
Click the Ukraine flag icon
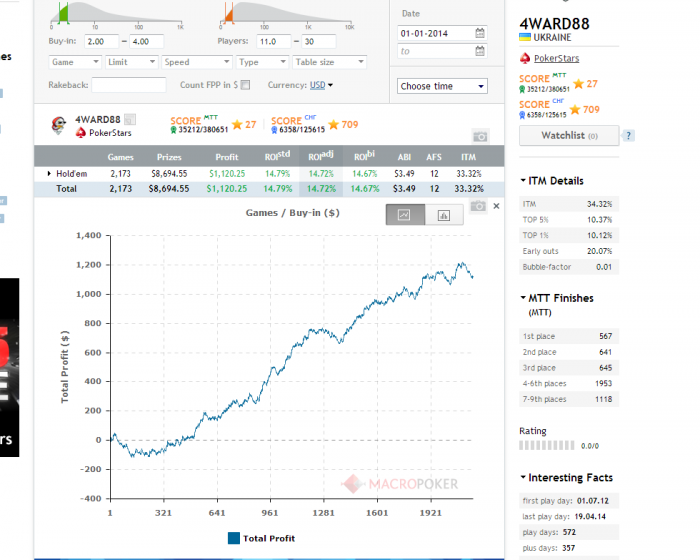525,37
